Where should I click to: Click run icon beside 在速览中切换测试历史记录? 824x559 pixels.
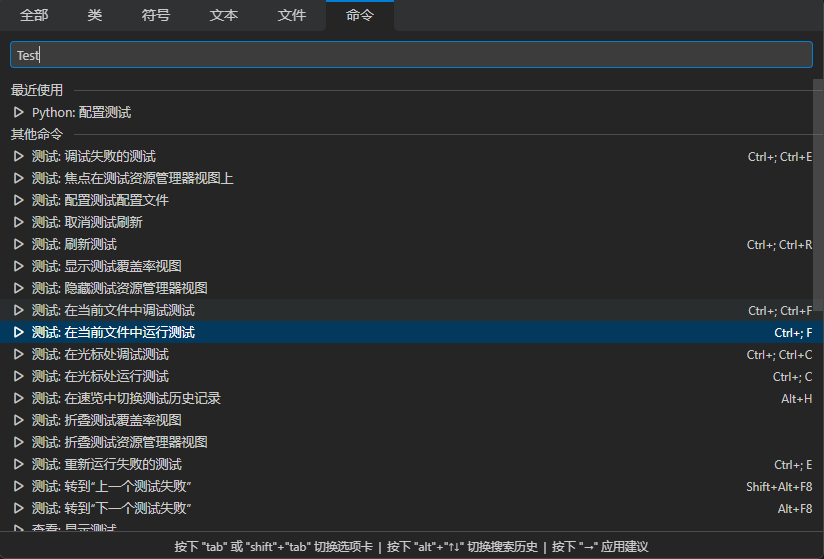click(x=18, y=398)
